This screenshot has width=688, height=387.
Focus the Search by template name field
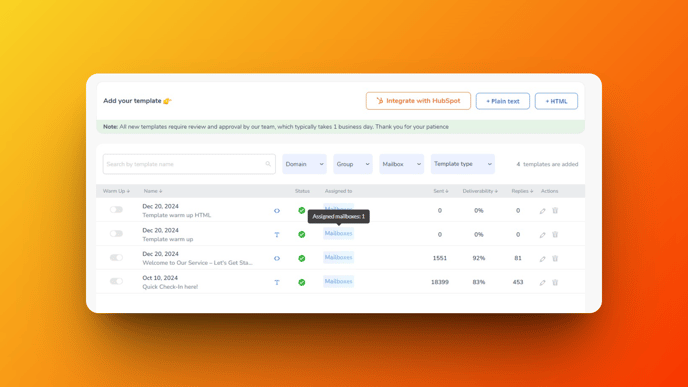[189, 164]
